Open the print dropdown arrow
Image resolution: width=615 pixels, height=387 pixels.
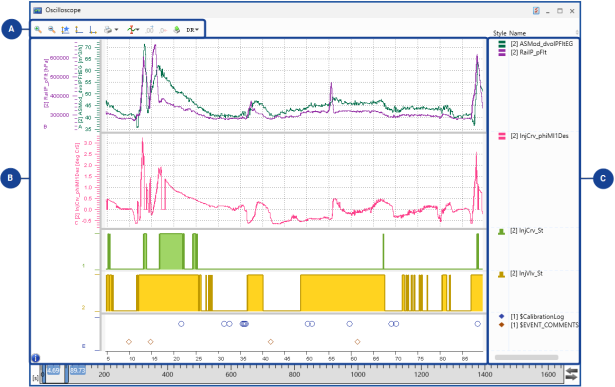pos(116,30)
